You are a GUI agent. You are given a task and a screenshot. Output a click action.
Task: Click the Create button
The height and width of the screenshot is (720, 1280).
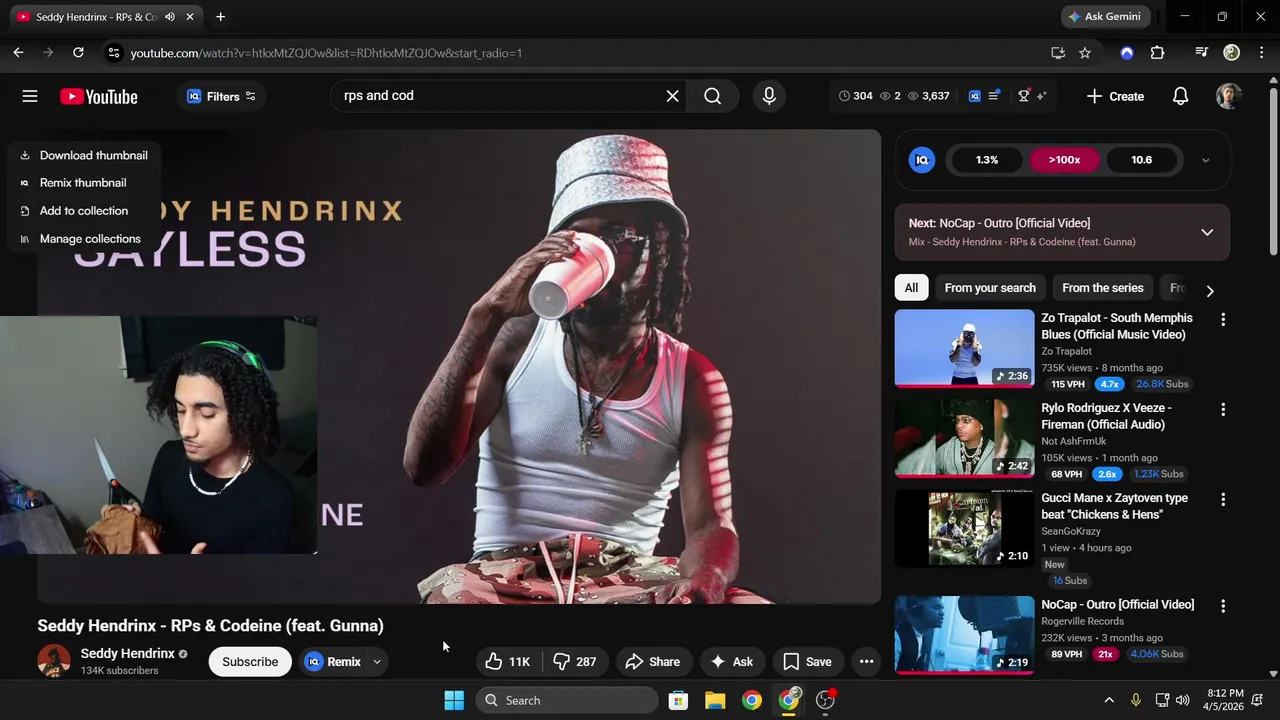click(1115, 96)
